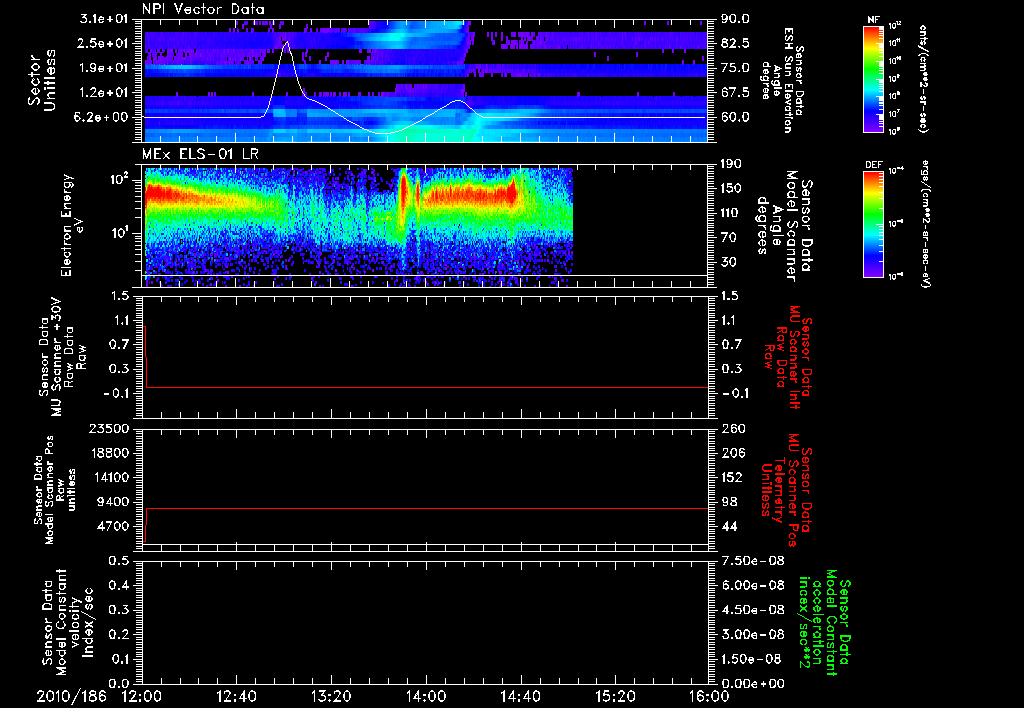1024x708 pixels.
Task: Click the 206 telemetry tick label
Action: 732,453
